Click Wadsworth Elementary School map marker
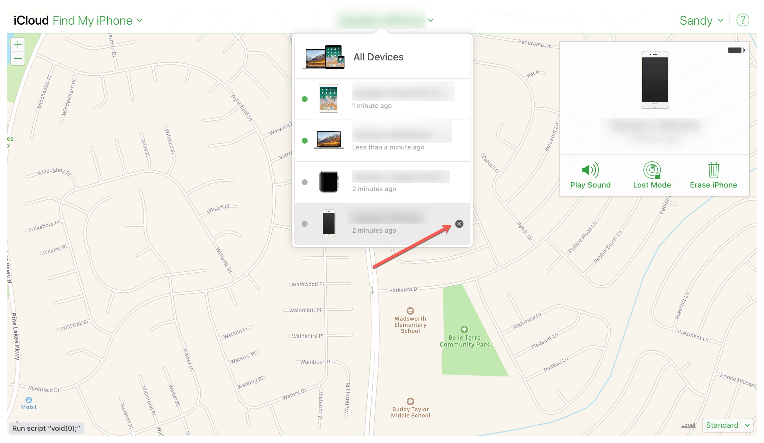The image size is (764, 443). click(x=410, y=311)
